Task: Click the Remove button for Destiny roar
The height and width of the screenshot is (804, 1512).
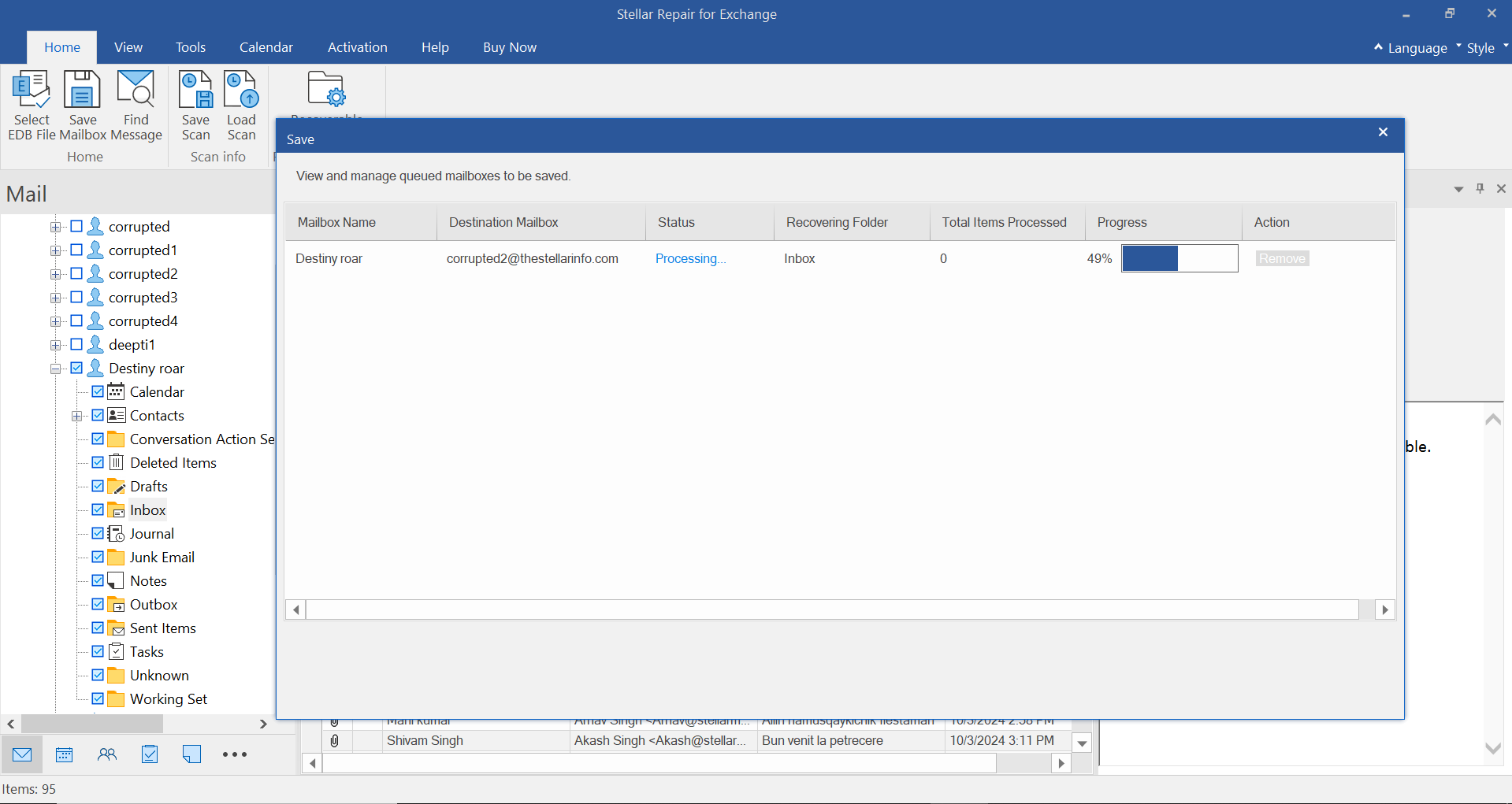Action: coord(1282,258)
